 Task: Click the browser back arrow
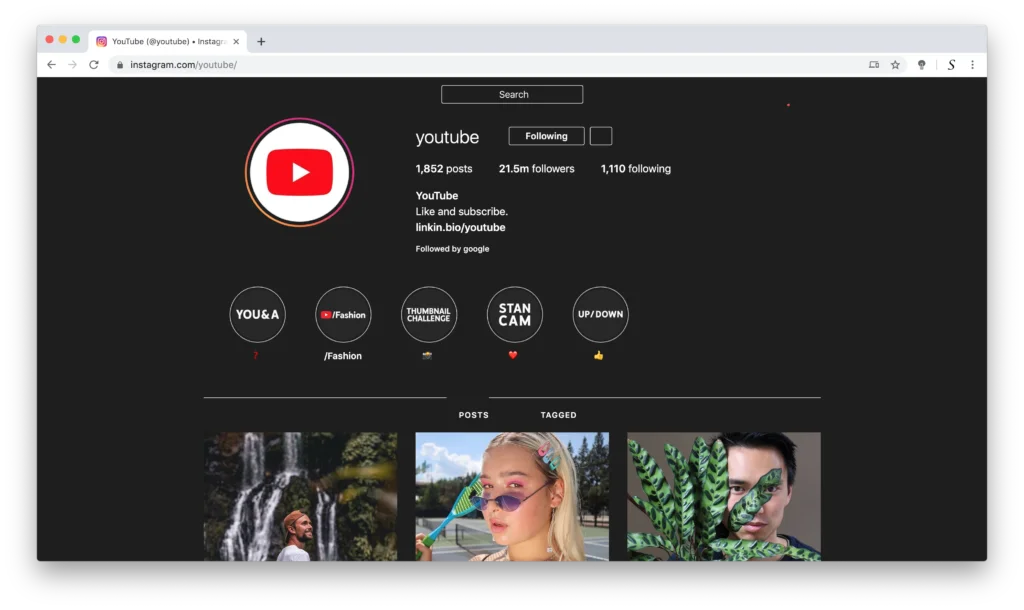[52, 65]
